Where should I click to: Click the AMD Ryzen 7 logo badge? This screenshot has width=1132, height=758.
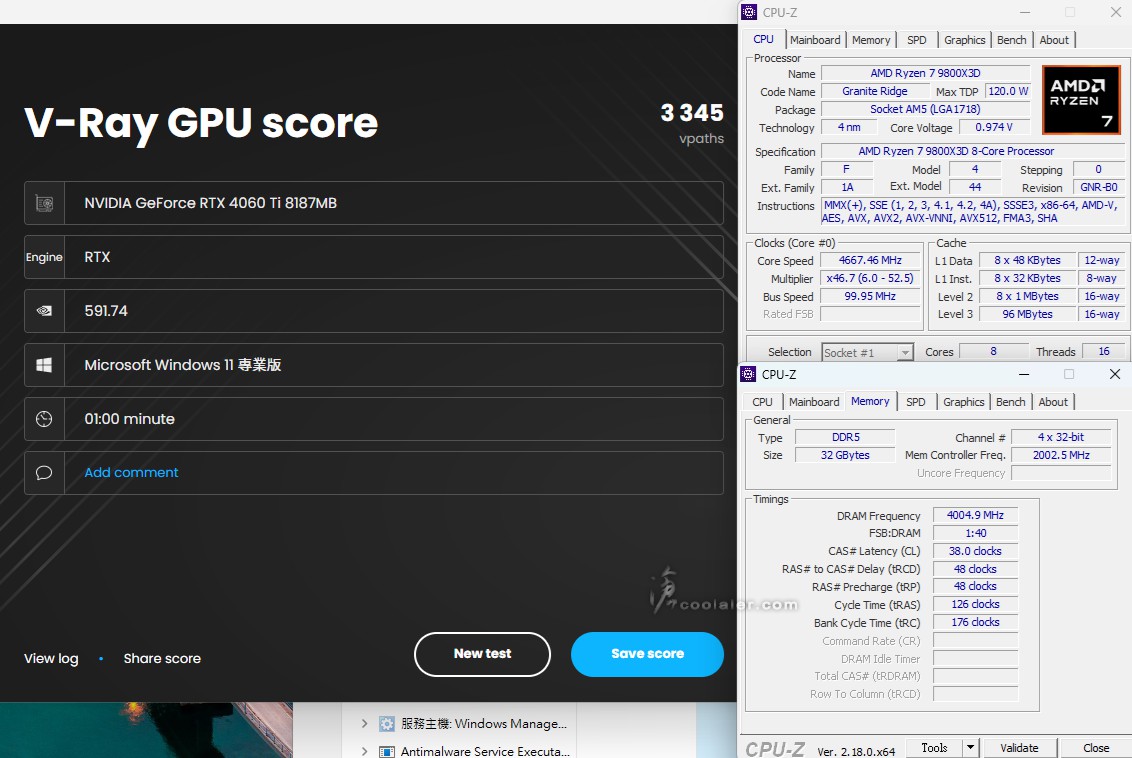point(1081,100)
